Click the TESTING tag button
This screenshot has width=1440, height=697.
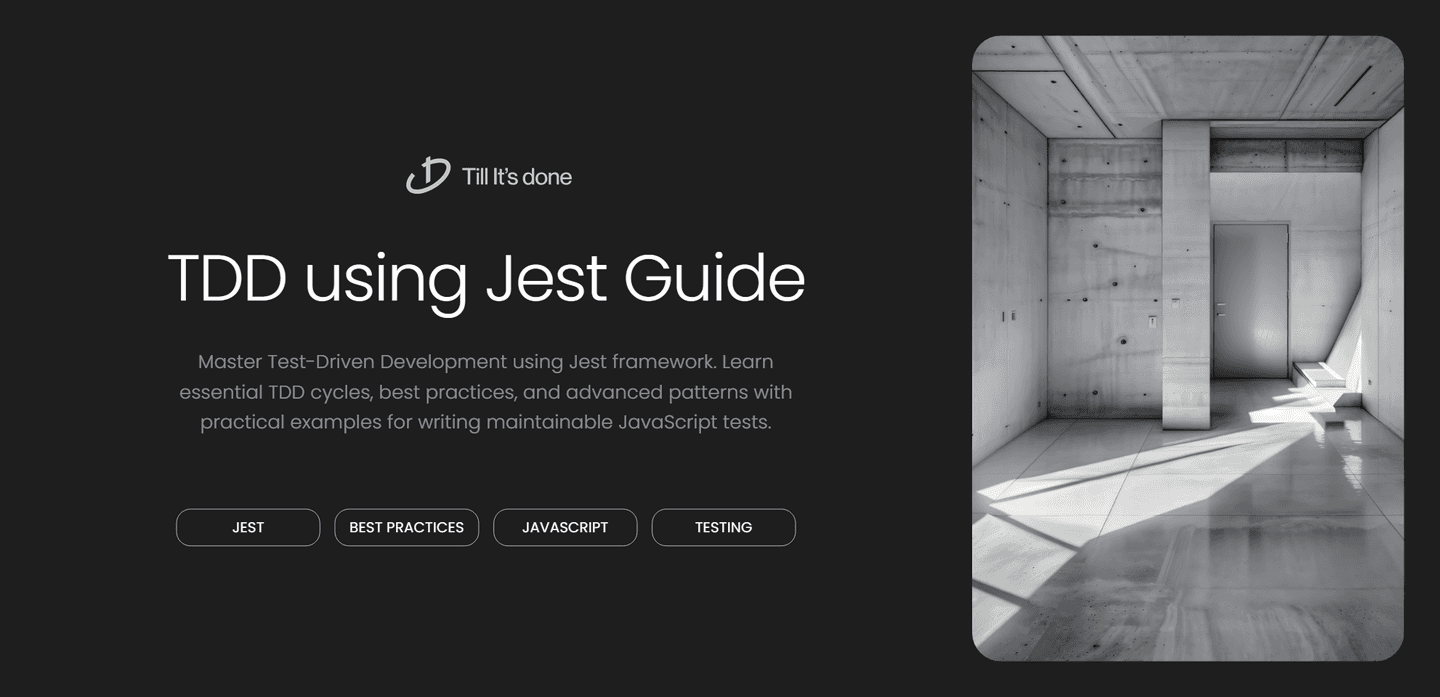coord(723,527)
